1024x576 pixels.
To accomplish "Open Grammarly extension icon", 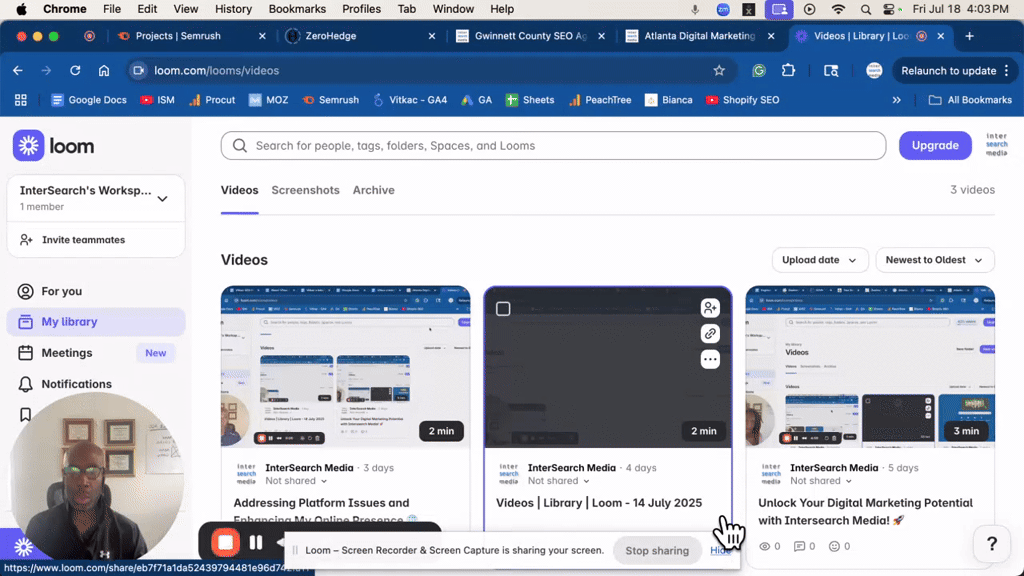I will (x=759, y=71).
